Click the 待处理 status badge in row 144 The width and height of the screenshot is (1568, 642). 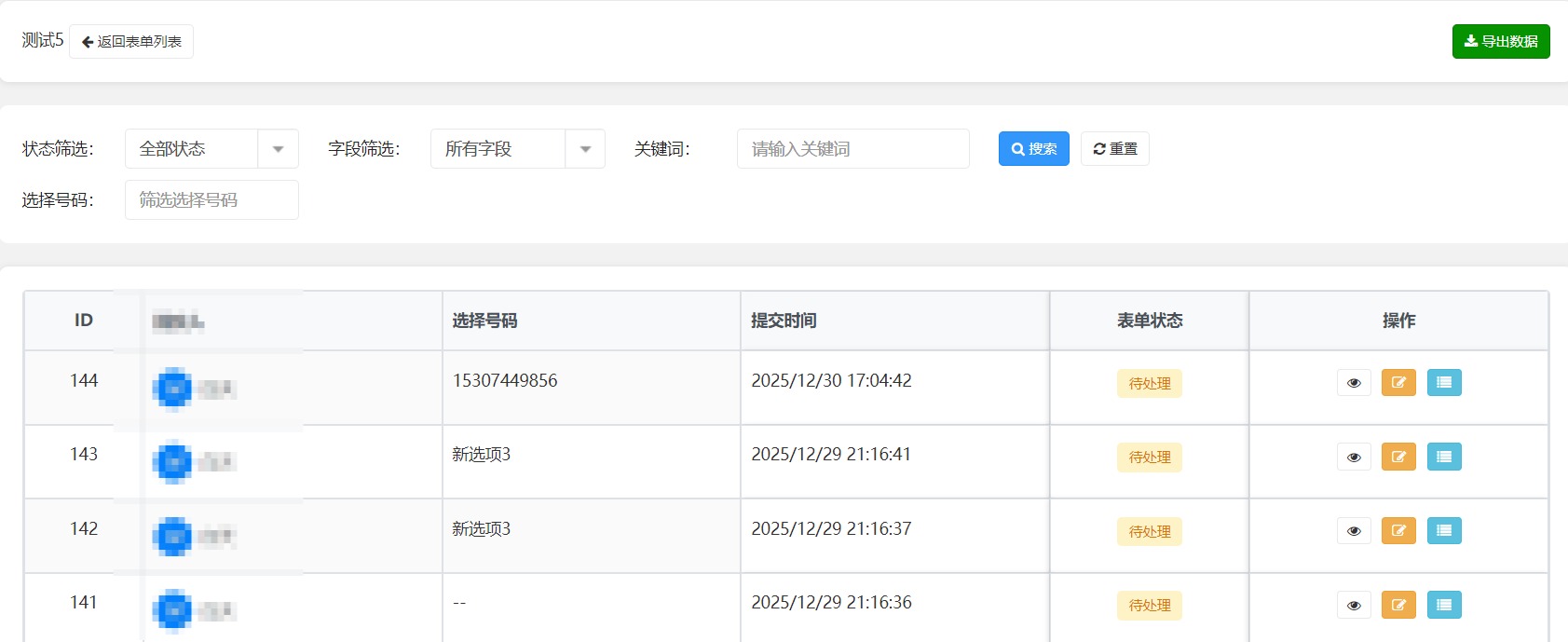point(1149,384)
